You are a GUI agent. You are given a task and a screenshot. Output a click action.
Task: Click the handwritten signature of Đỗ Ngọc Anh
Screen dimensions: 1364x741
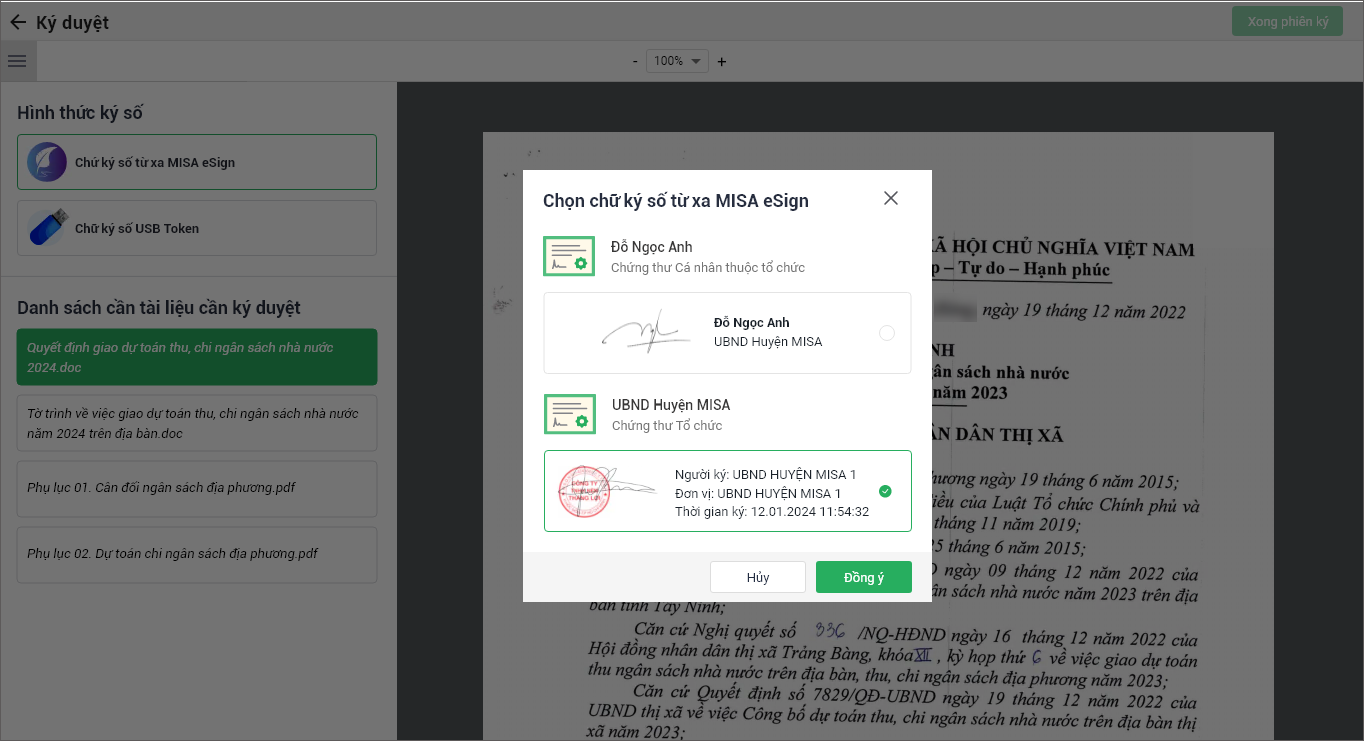click(647, 332)
